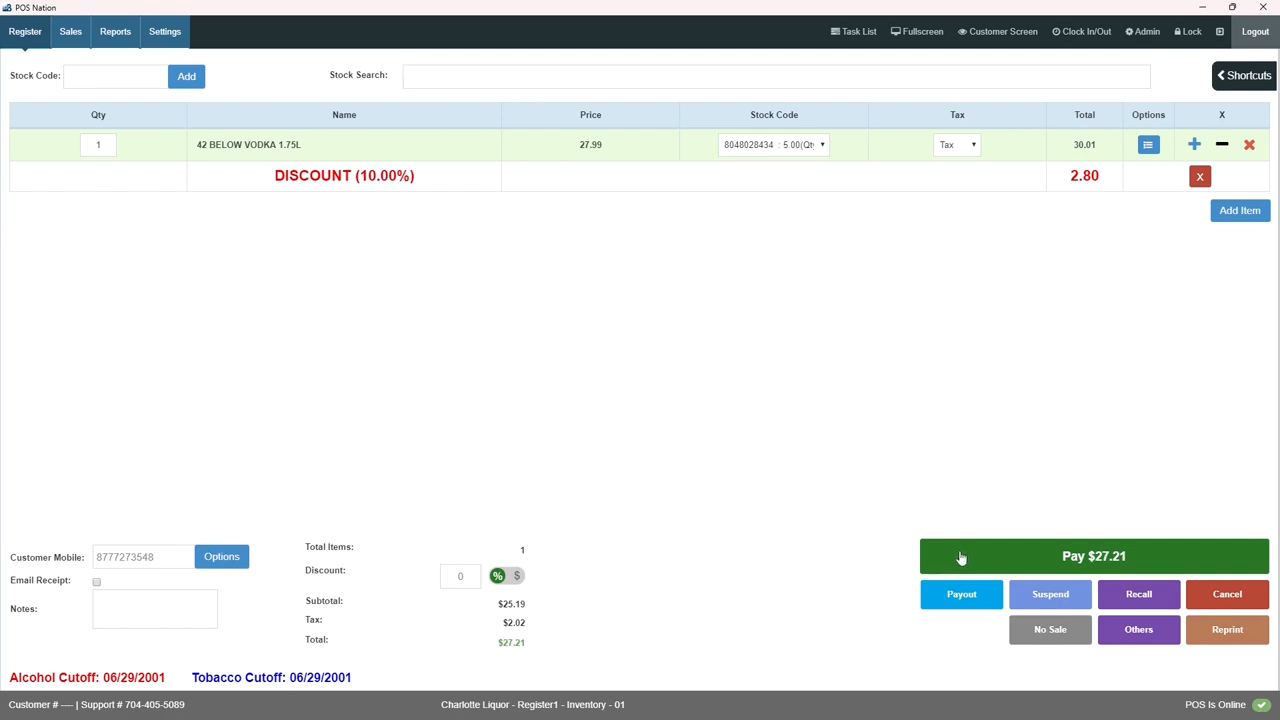
Task: Click the Alcohol Cutoff date text
Action: point(87,677)
